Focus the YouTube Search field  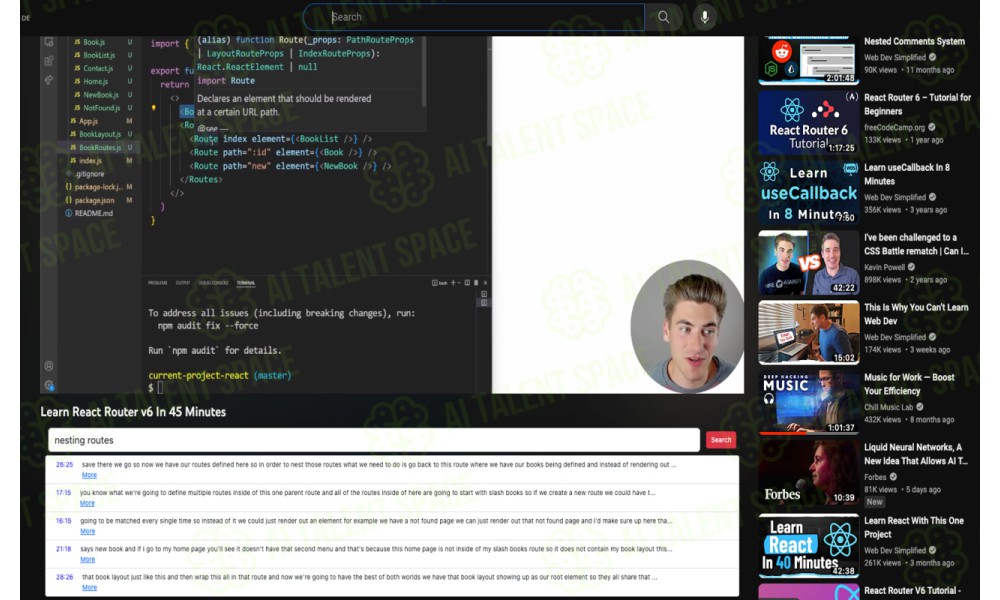[474, 17]
